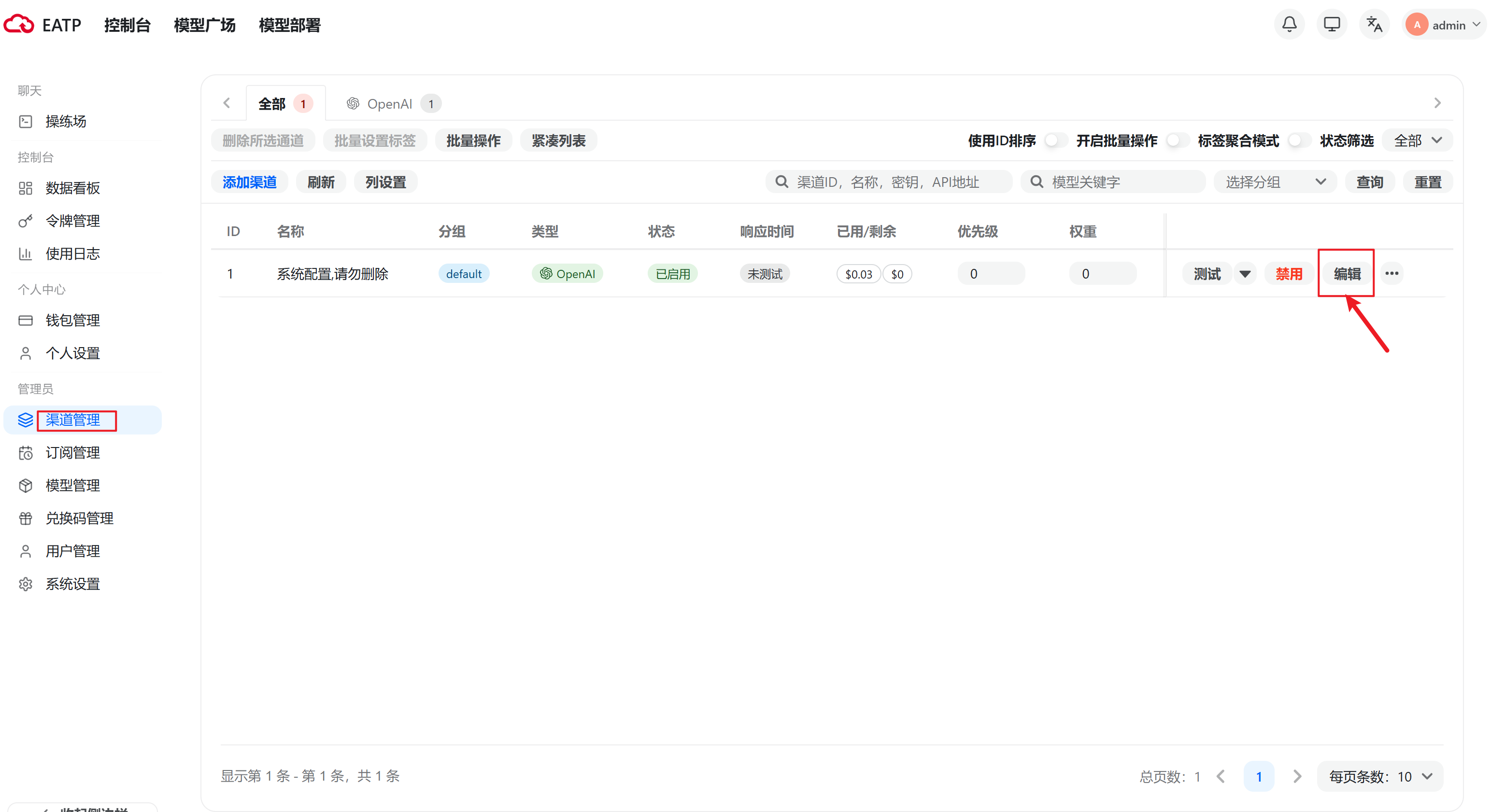The height and width of the screenshot is (812, 1491).
Task: Open the 选择分组 dropdown
Action: click(1275, 182)
